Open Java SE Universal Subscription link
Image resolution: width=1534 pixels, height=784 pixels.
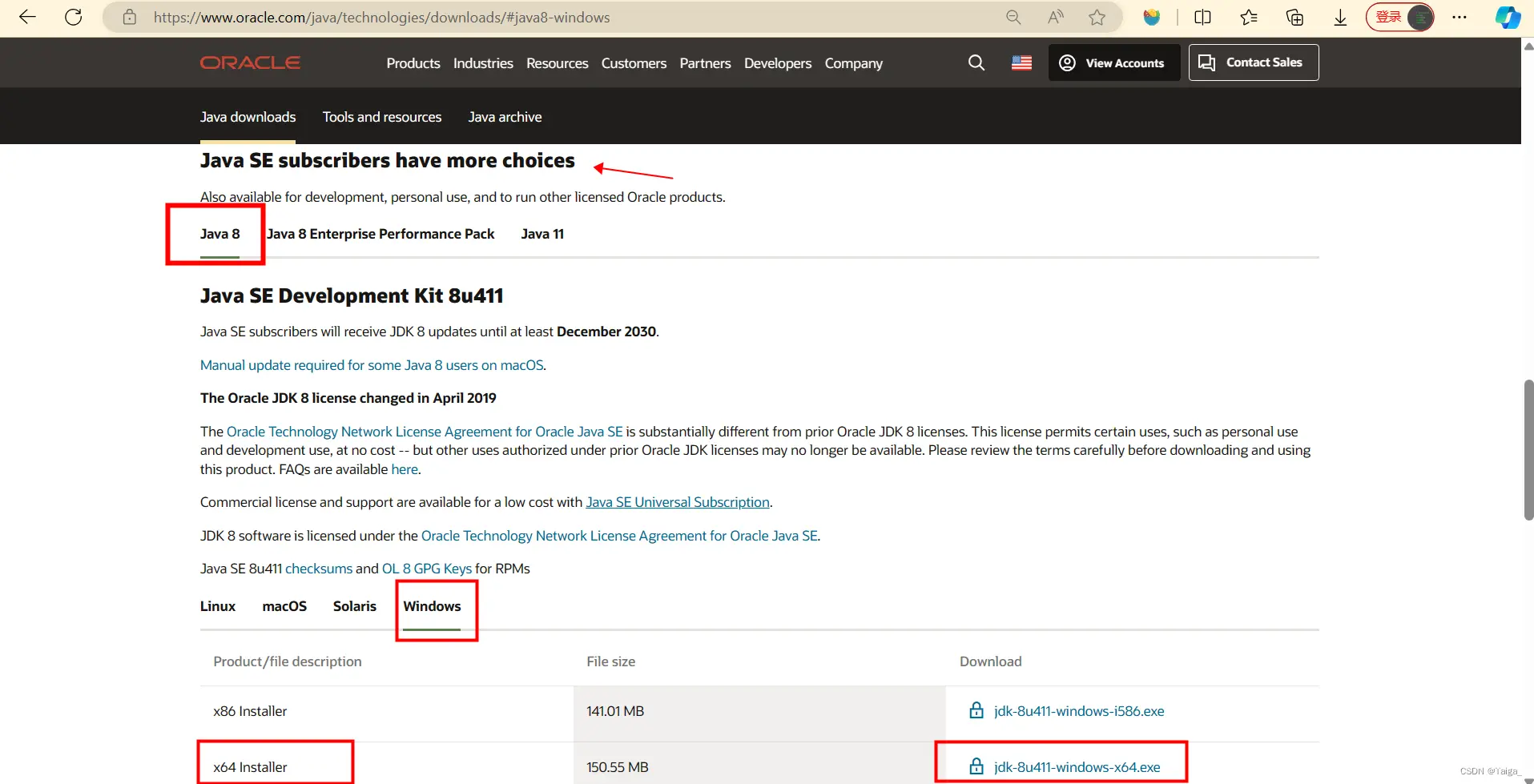pos(678,502)
